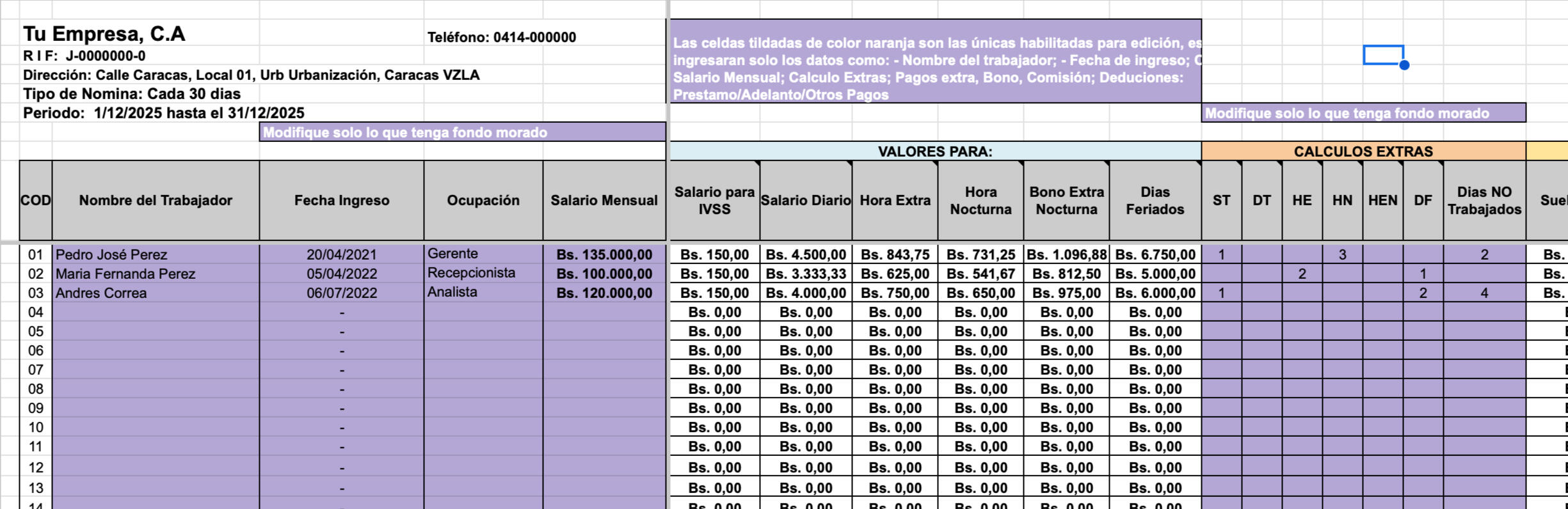The image size is (1568, 509).
Task: Select the Periodo date range cell
Action: pos(164,113)
